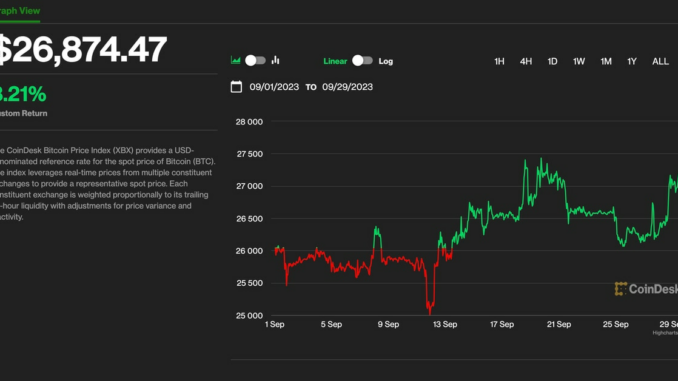Select the area chart icon

(x=236, y=61)
